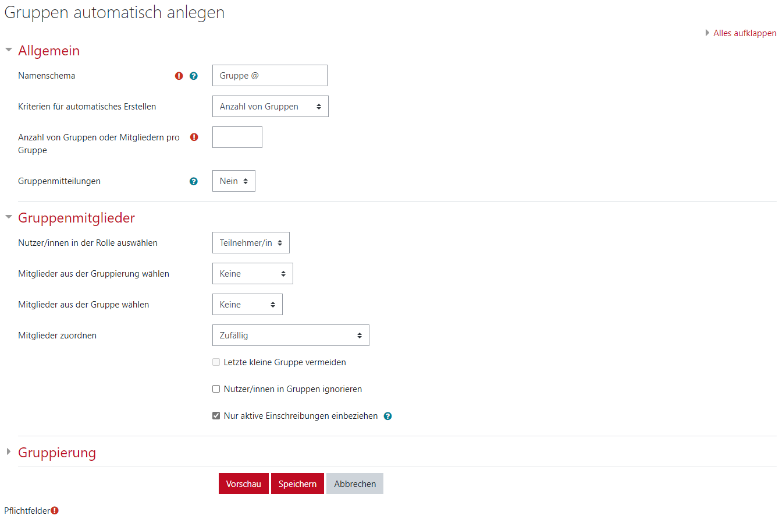This screenshot has height=519, width=779.
Task: Open the Gruppenmitteilungen Nein dropdown
Action: tap(234, 181)
